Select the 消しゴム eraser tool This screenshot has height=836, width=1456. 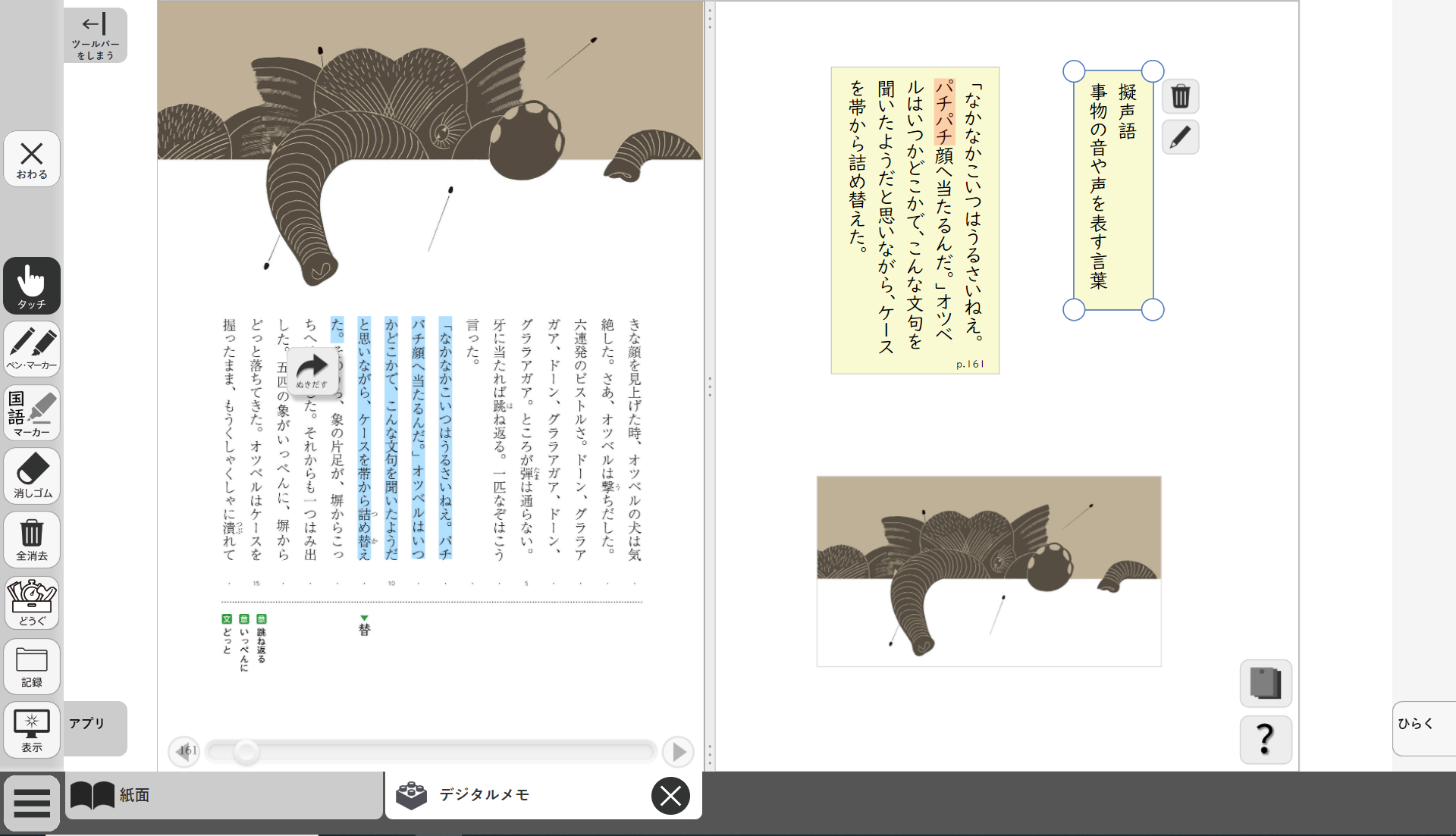point(32,476)
